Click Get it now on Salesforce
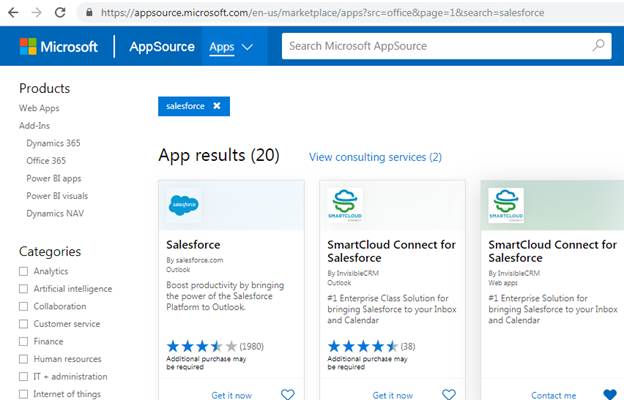Viewport: 624px width, 400px height. (x=231, y=395)
